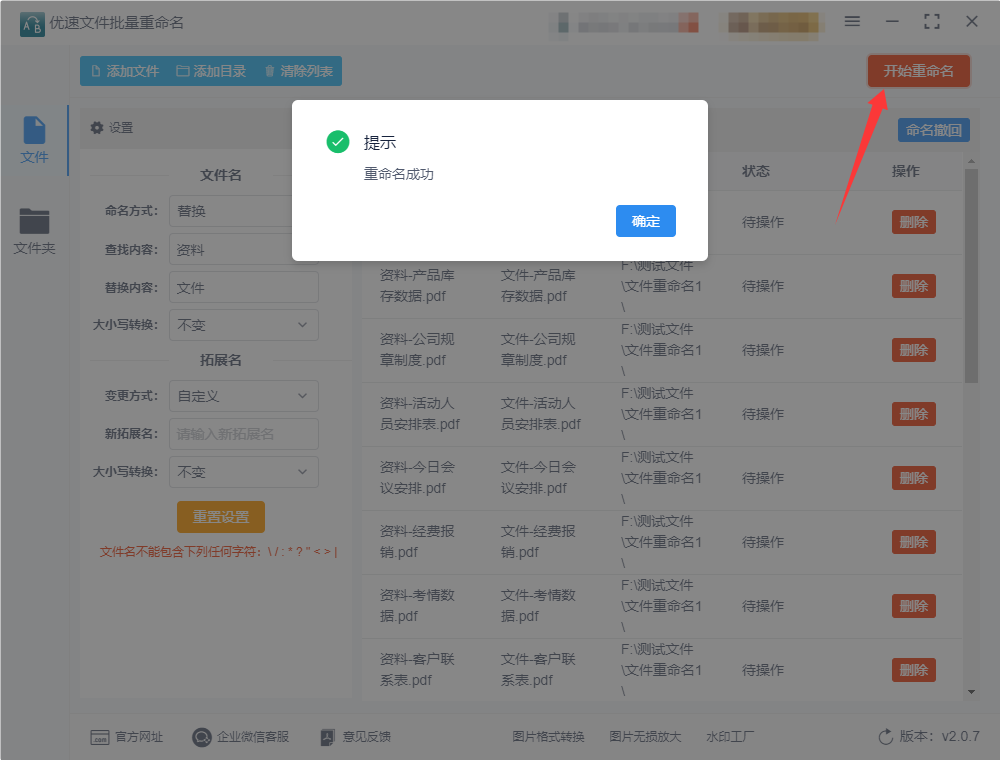Select the 文件-经费报销.pdf new name cell

538,541
